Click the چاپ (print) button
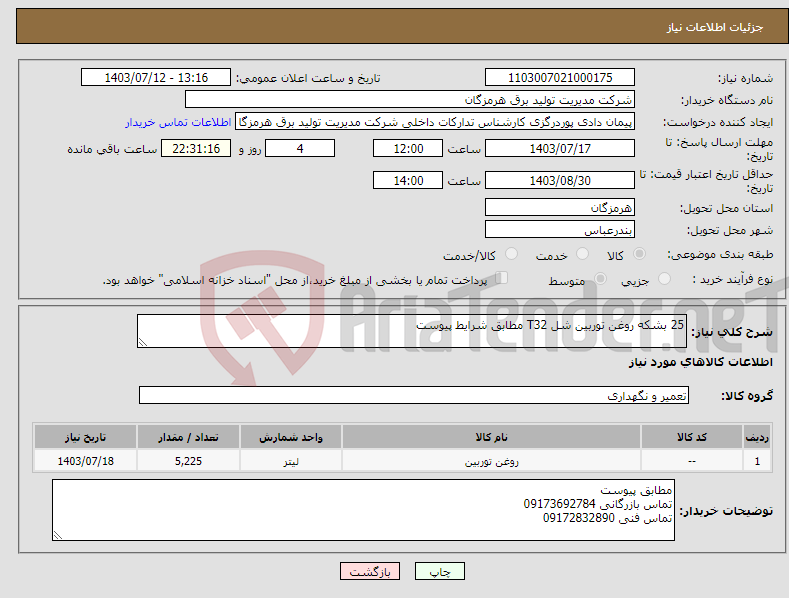 [x=439, y=571]
